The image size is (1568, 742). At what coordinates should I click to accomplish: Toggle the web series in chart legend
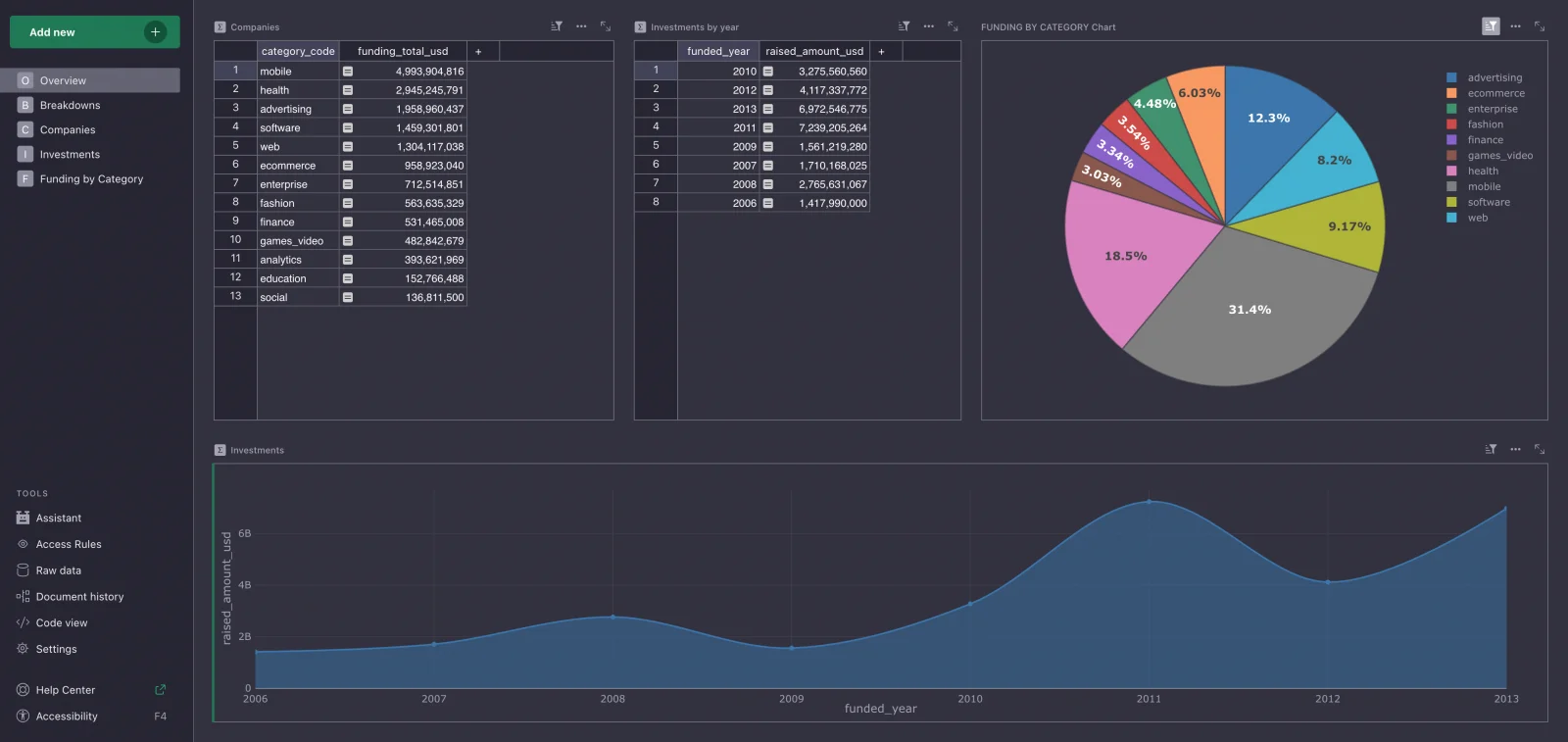[1477, 218]
